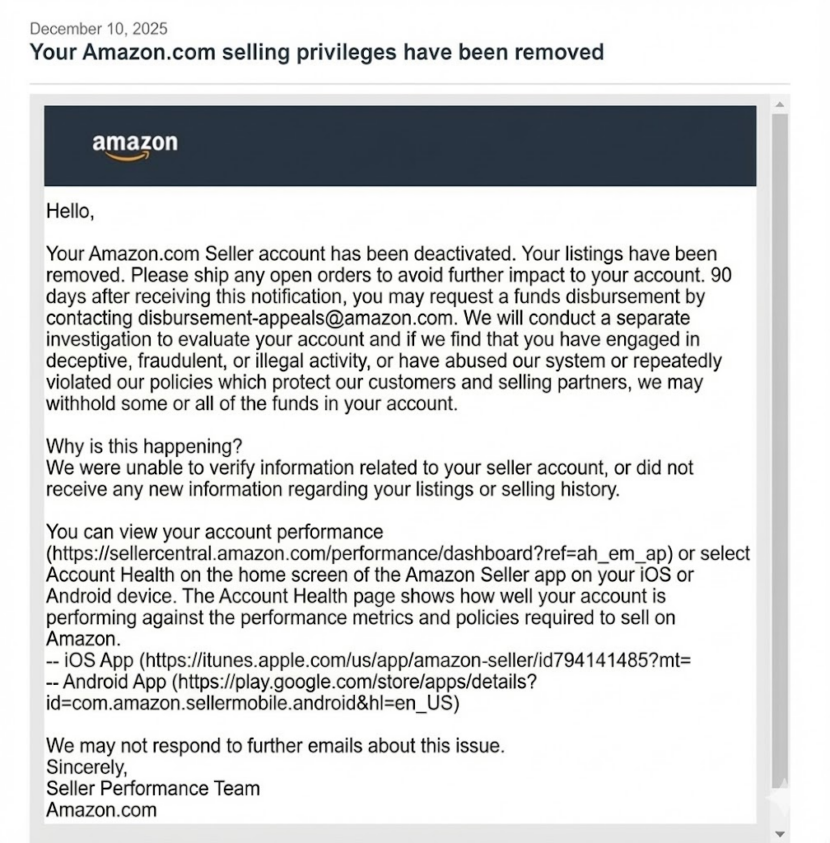Click the "Why is this happening?" heading
Viewport: 830px width, 843px height.
click(x=144, y=445)
